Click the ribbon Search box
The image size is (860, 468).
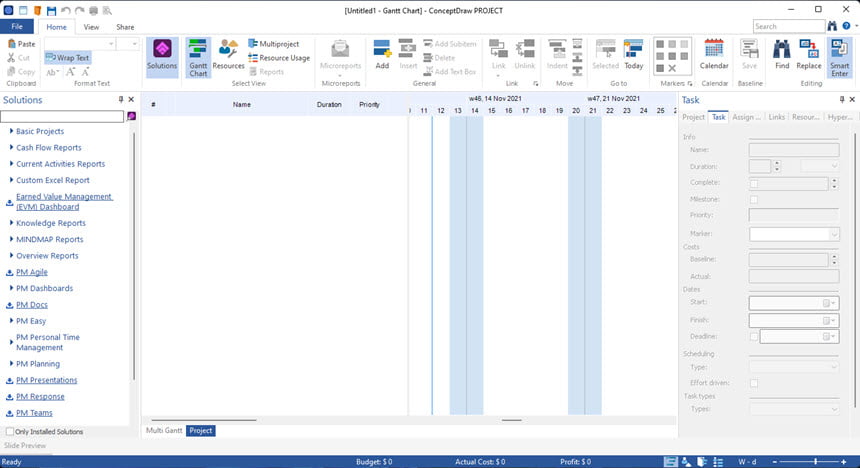coord(789,26)
